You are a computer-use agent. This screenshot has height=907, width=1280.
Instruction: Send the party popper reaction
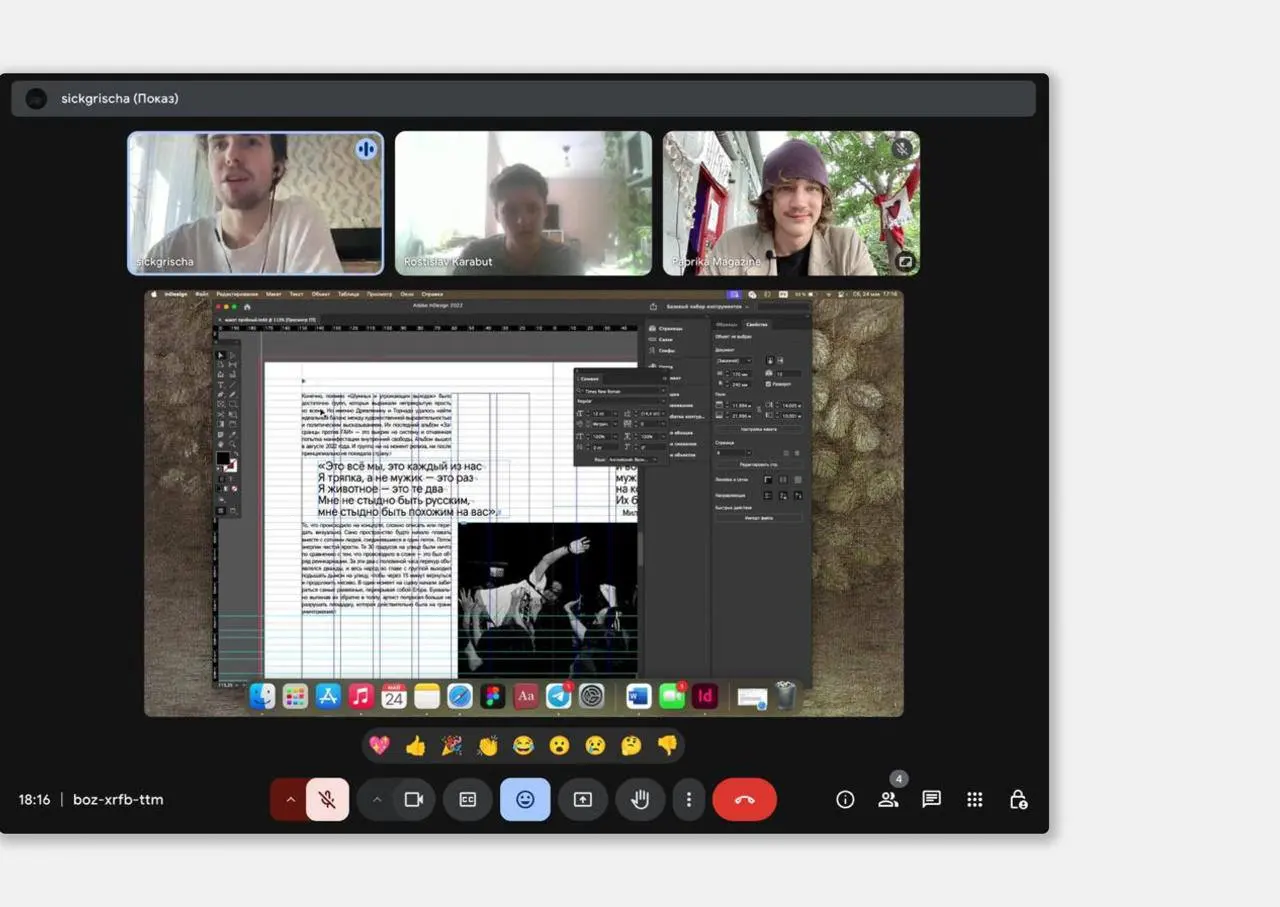(x=451, y=745)
